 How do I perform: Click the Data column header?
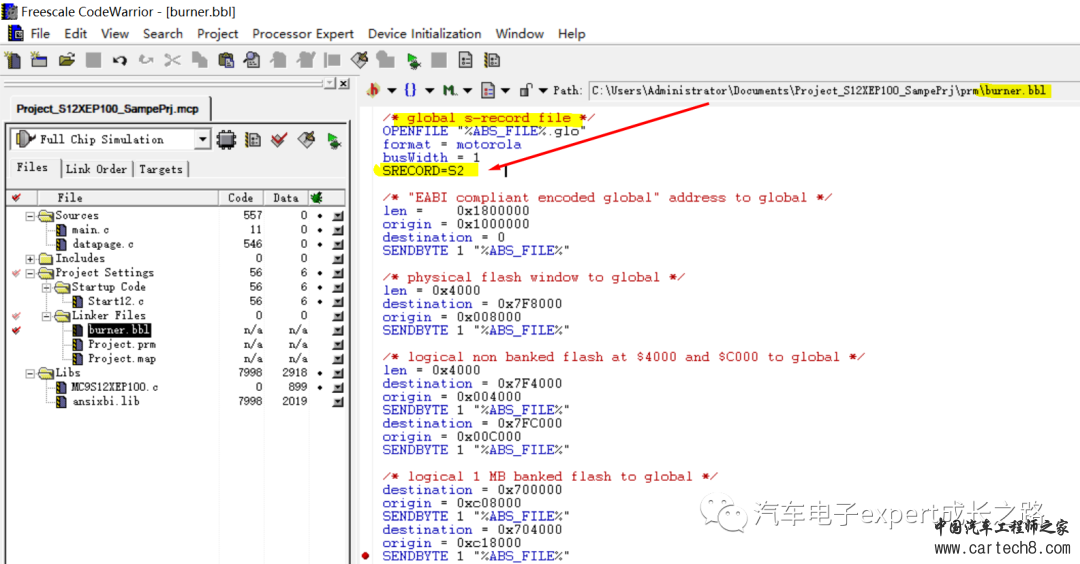[286, 198]
